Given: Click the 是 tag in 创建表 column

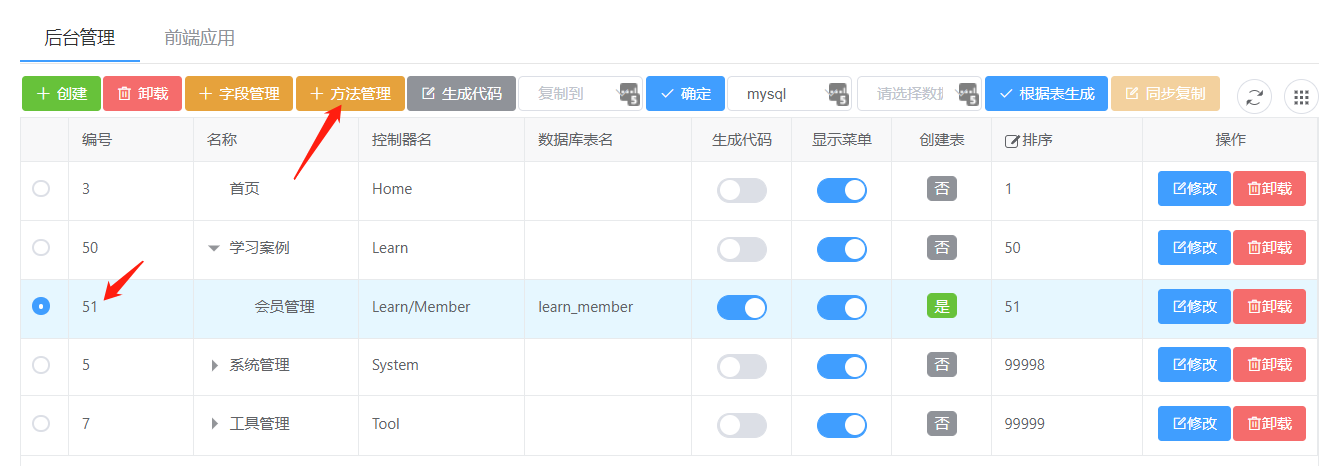Looking at the screenshot, I should (x=941, y=306).
